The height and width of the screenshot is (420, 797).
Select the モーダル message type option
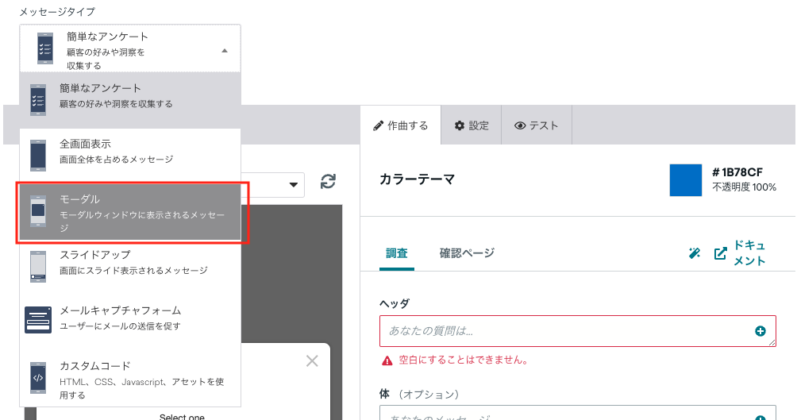tap(130, 212)
